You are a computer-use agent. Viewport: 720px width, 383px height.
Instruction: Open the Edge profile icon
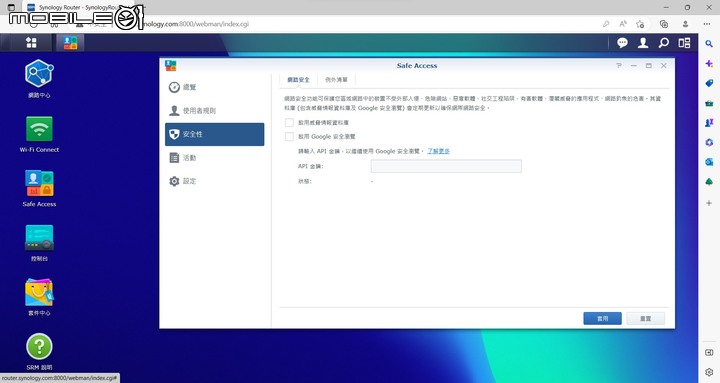point(685,24)
